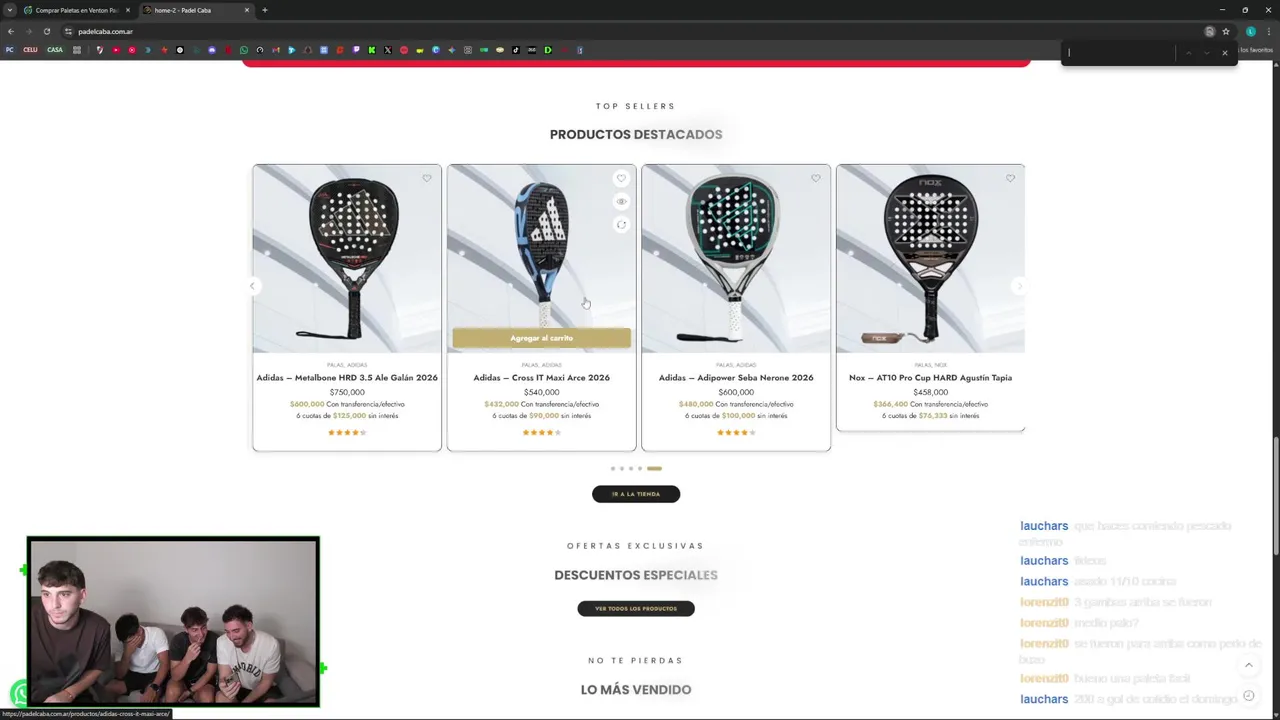Add Metalbone HRD 3.5 to wishlist heart
This screenshot has height=720, width=1280.
coord(427,179)
